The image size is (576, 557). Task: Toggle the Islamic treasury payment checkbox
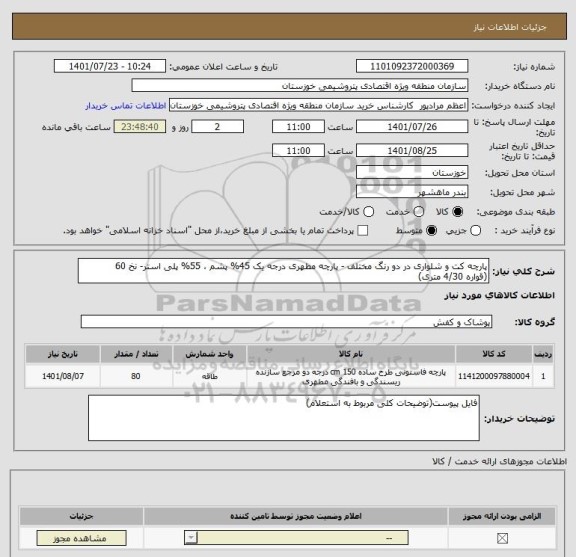(363, 231)
